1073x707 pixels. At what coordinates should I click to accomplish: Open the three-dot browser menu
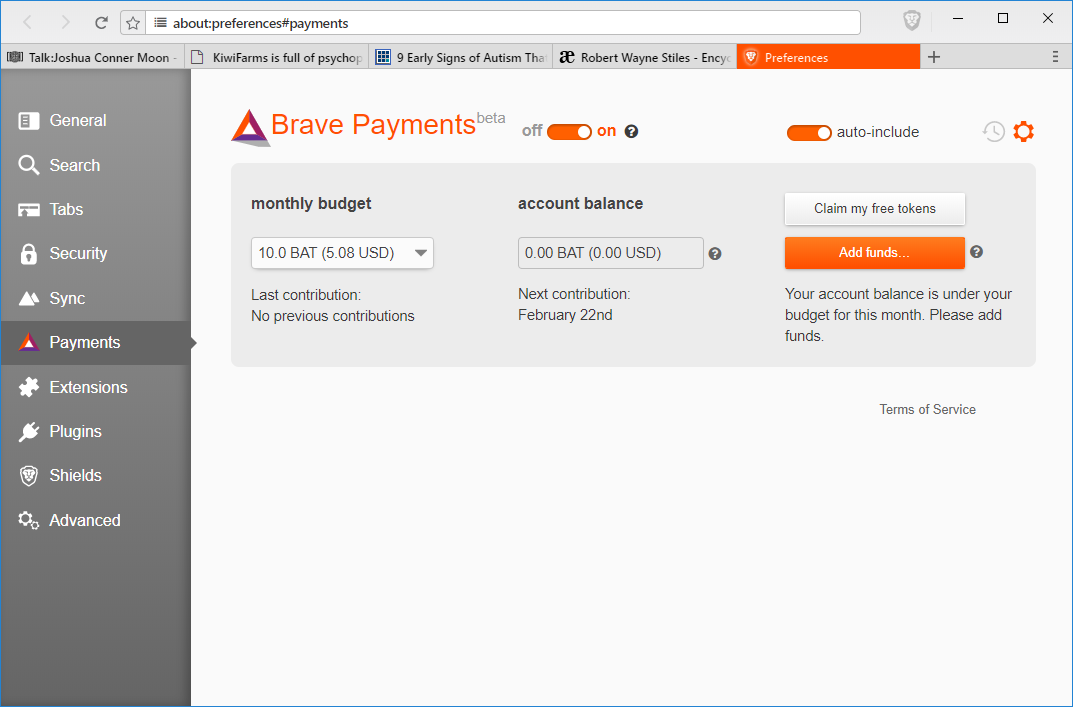(1055, 57)
